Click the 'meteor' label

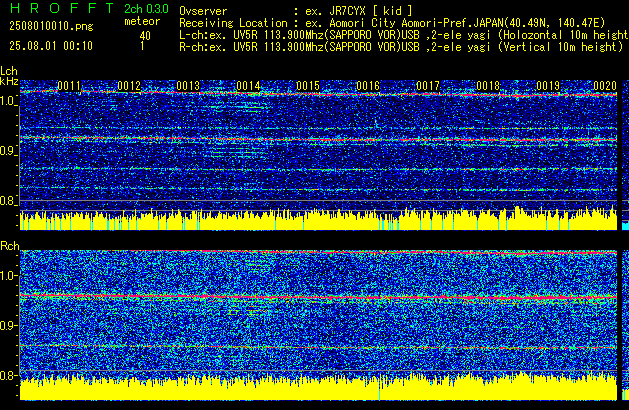142,21
